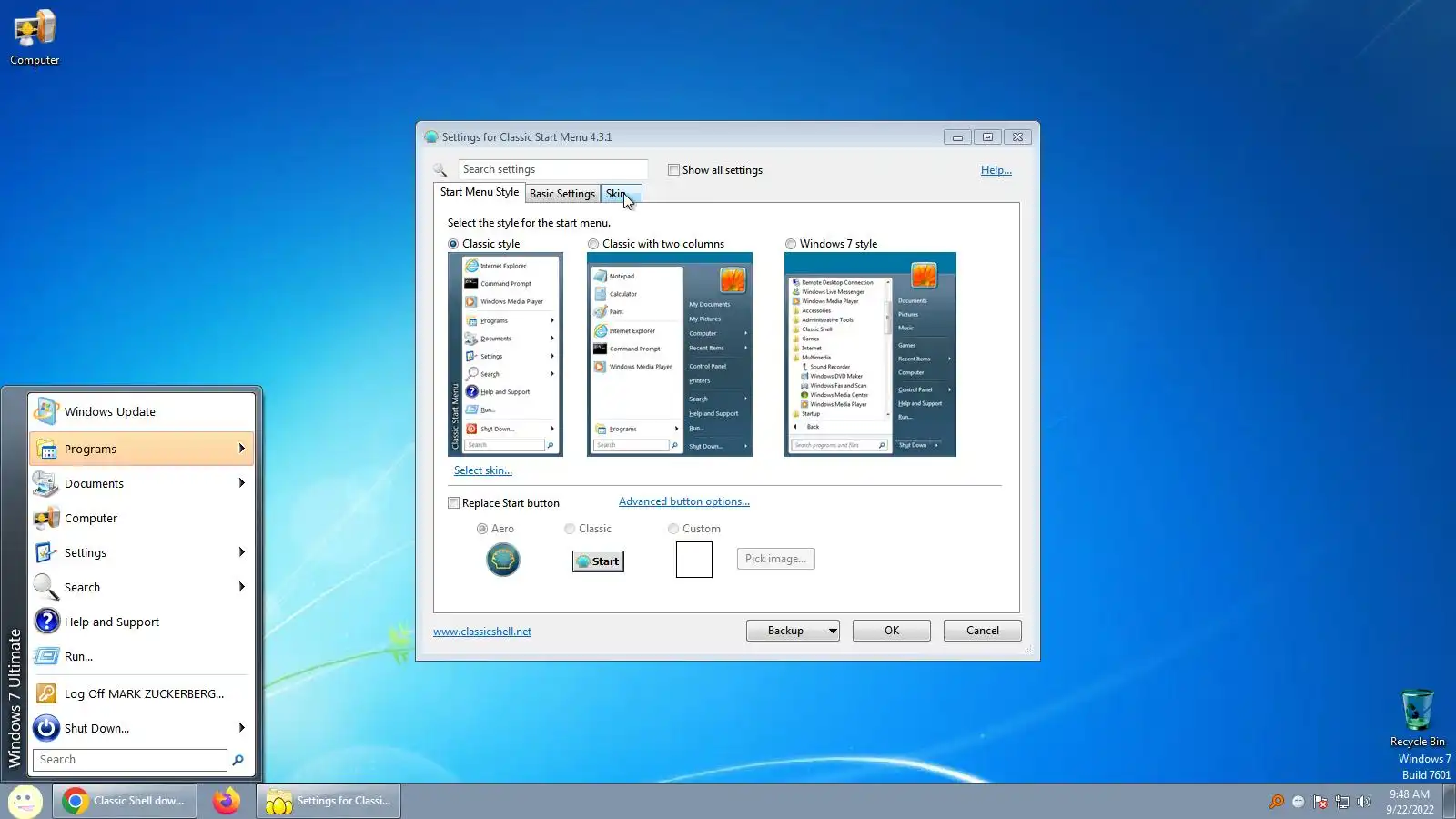Switch to the Start Menu Style tab

point(480,193)
